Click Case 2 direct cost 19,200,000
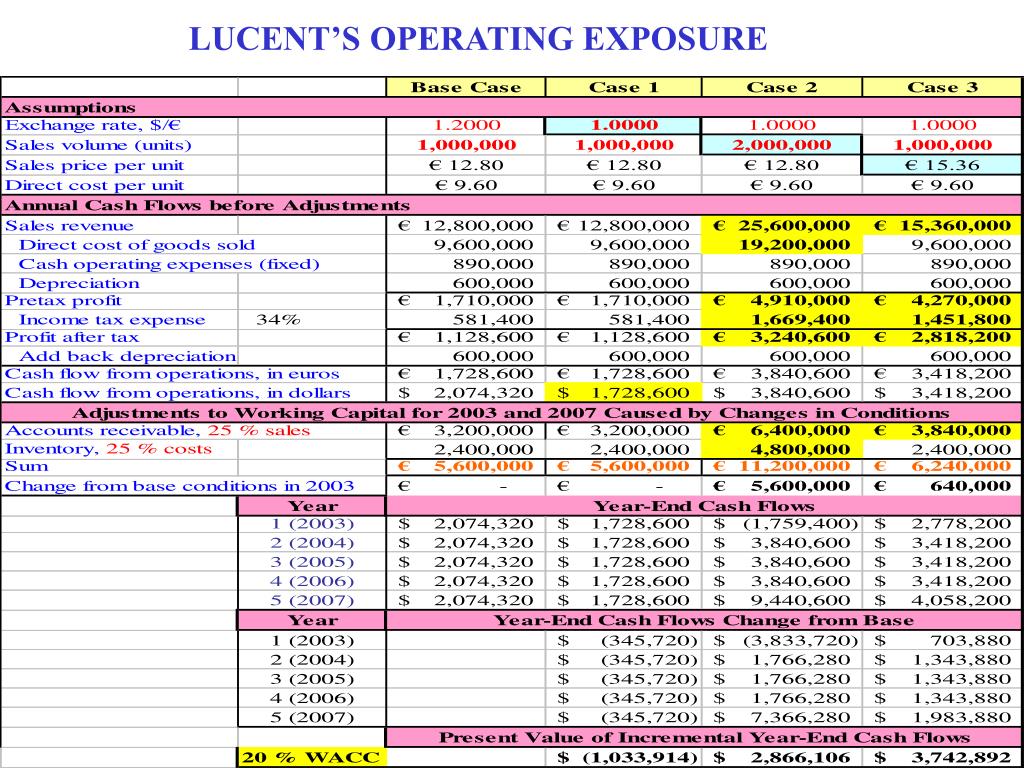 (x=782, y=245)
